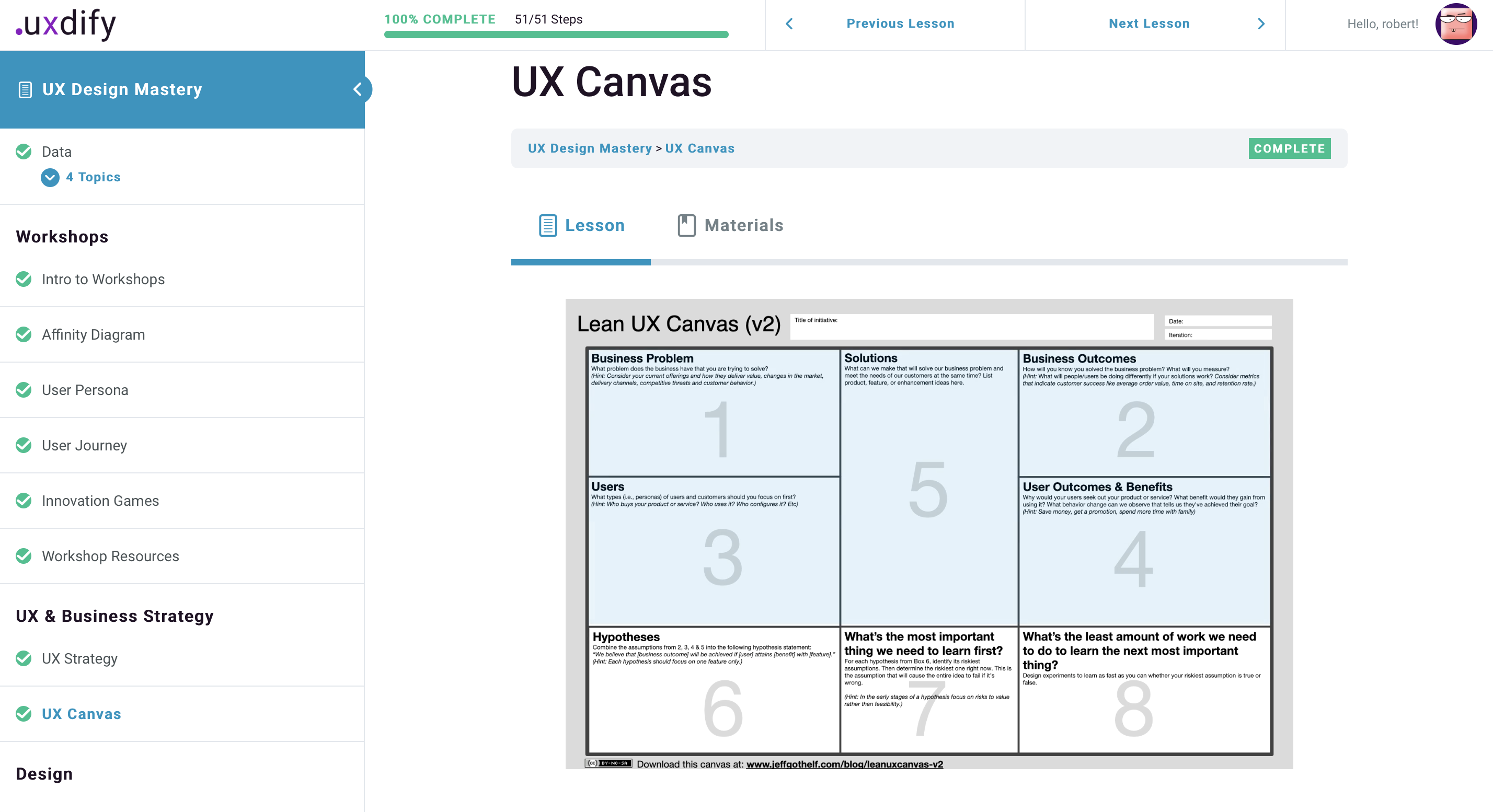Expand the Data lesson section
Image resolution: width=1493 pixels, height=812 pixels.
(x=56, y=151)
